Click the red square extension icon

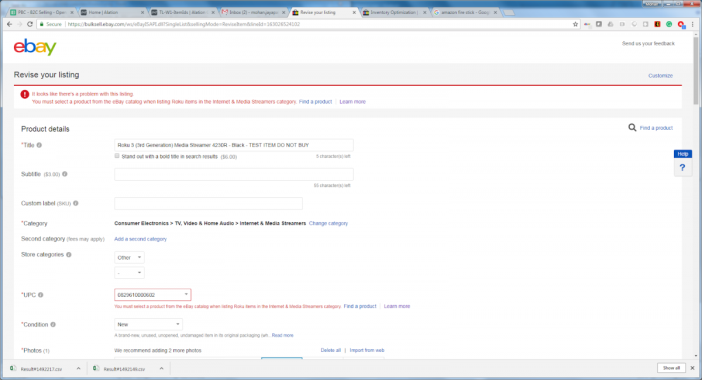tap(657, 24)
